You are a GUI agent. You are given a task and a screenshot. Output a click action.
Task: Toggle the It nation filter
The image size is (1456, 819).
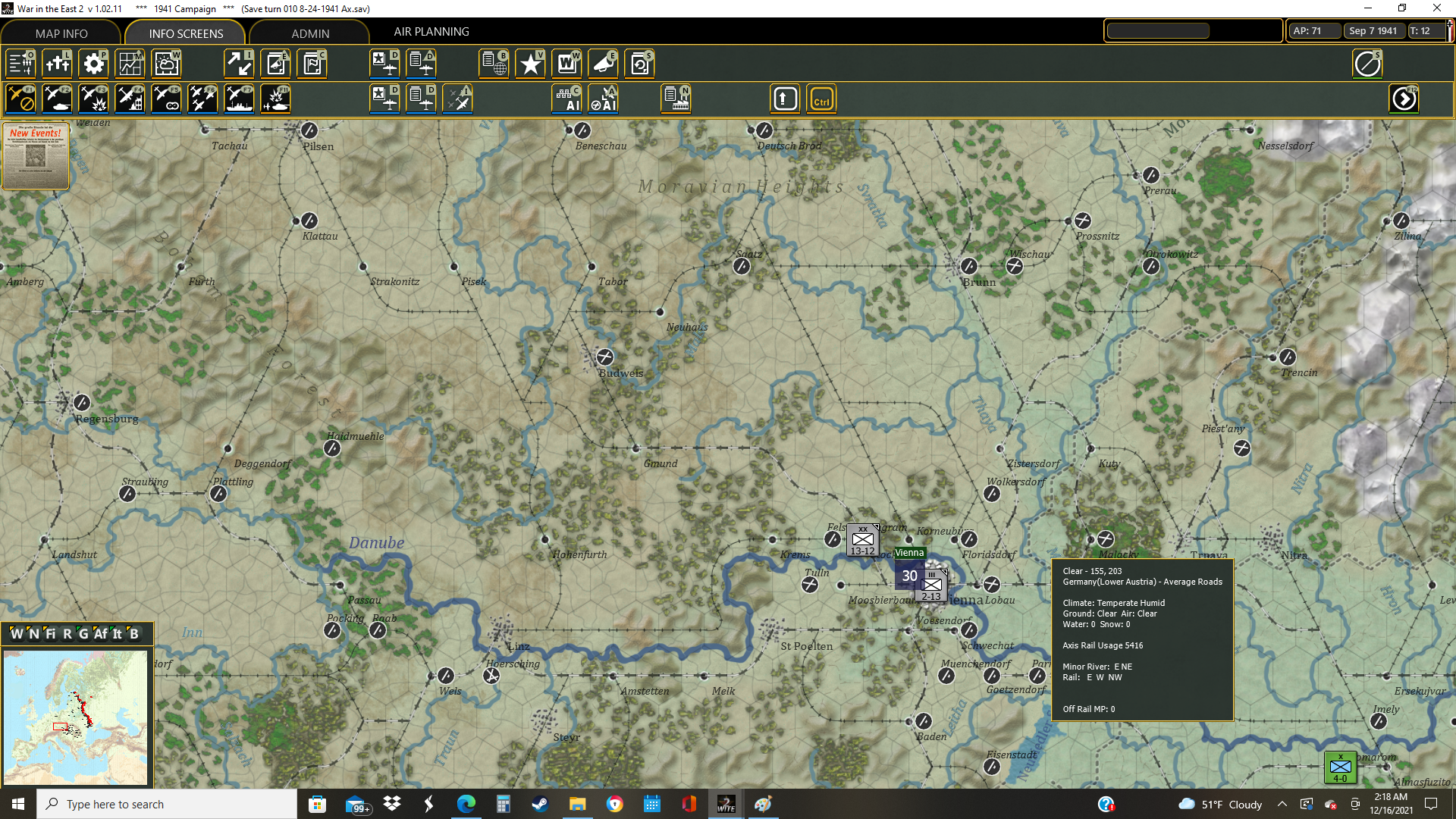point(118,634)
